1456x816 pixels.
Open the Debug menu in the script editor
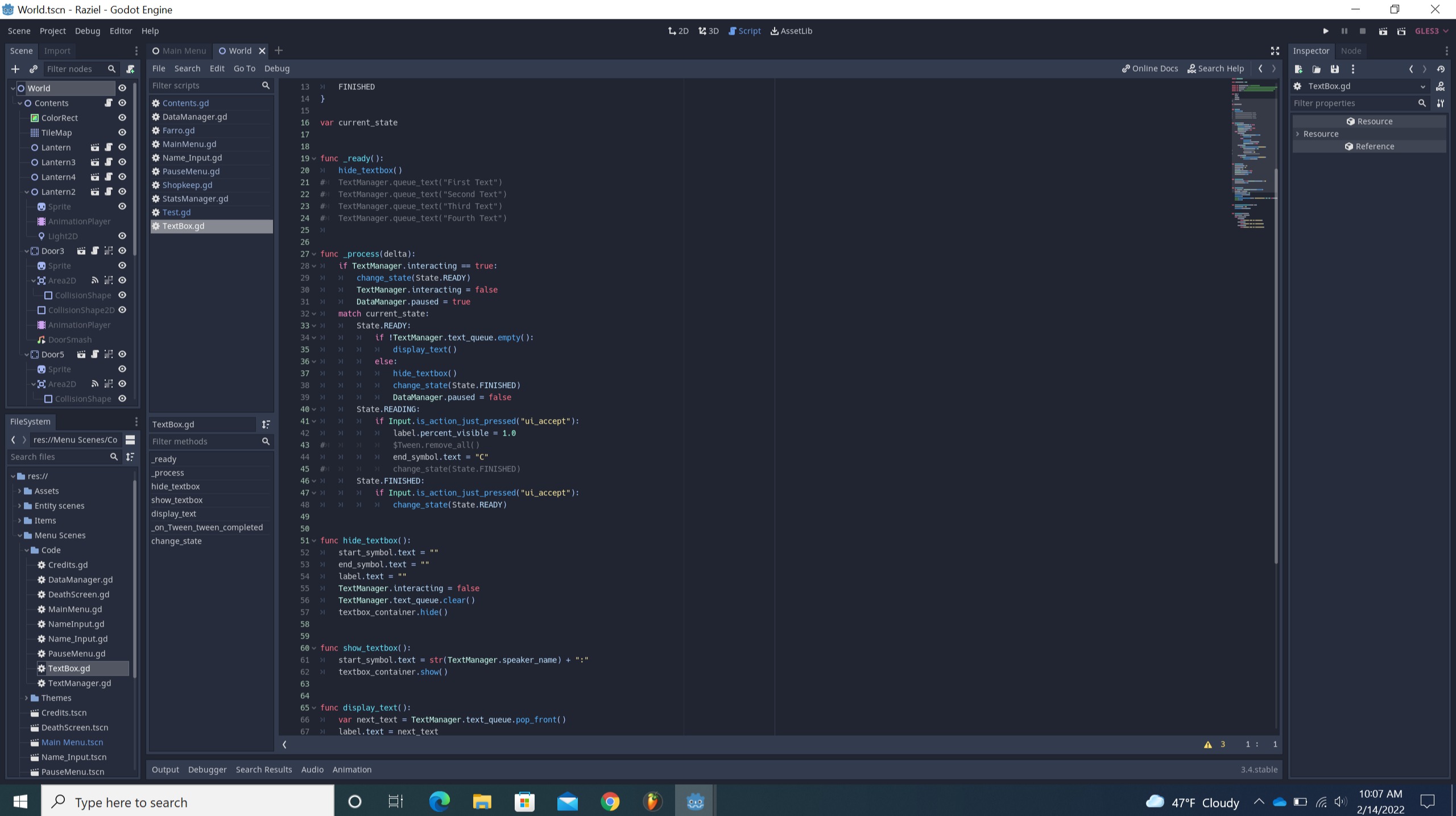click(276, 68)
